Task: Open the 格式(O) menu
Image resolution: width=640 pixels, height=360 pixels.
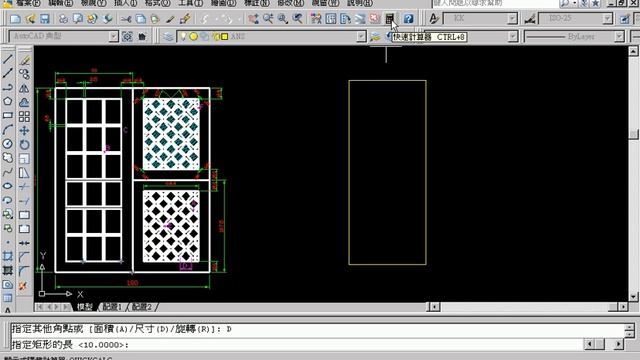Action: (x=158, y=3)
